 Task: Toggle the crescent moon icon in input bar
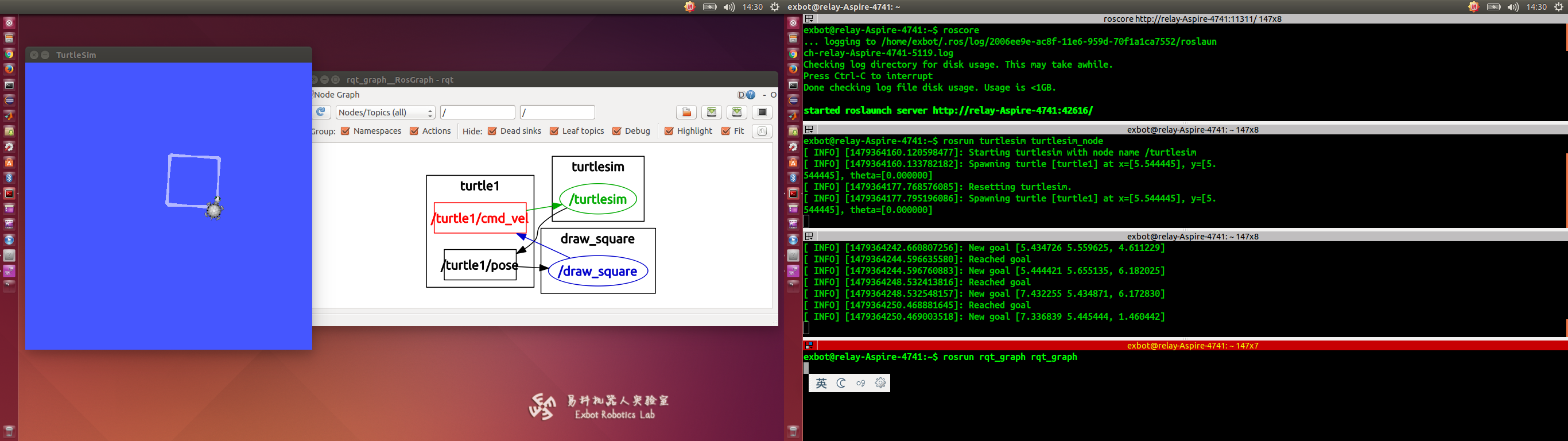[841, 383]
